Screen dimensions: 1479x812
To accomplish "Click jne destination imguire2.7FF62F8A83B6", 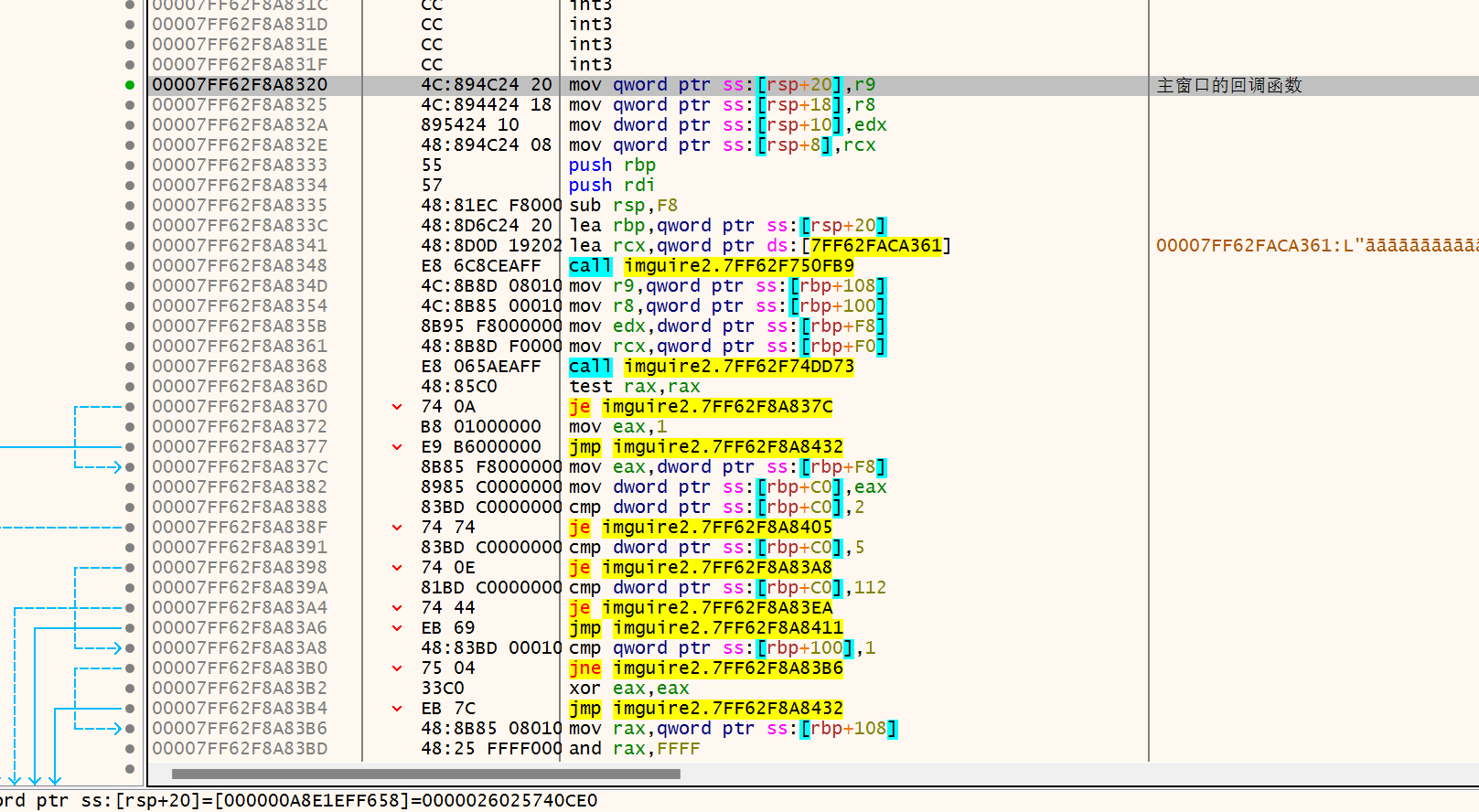I will click(x=727, y=668).
